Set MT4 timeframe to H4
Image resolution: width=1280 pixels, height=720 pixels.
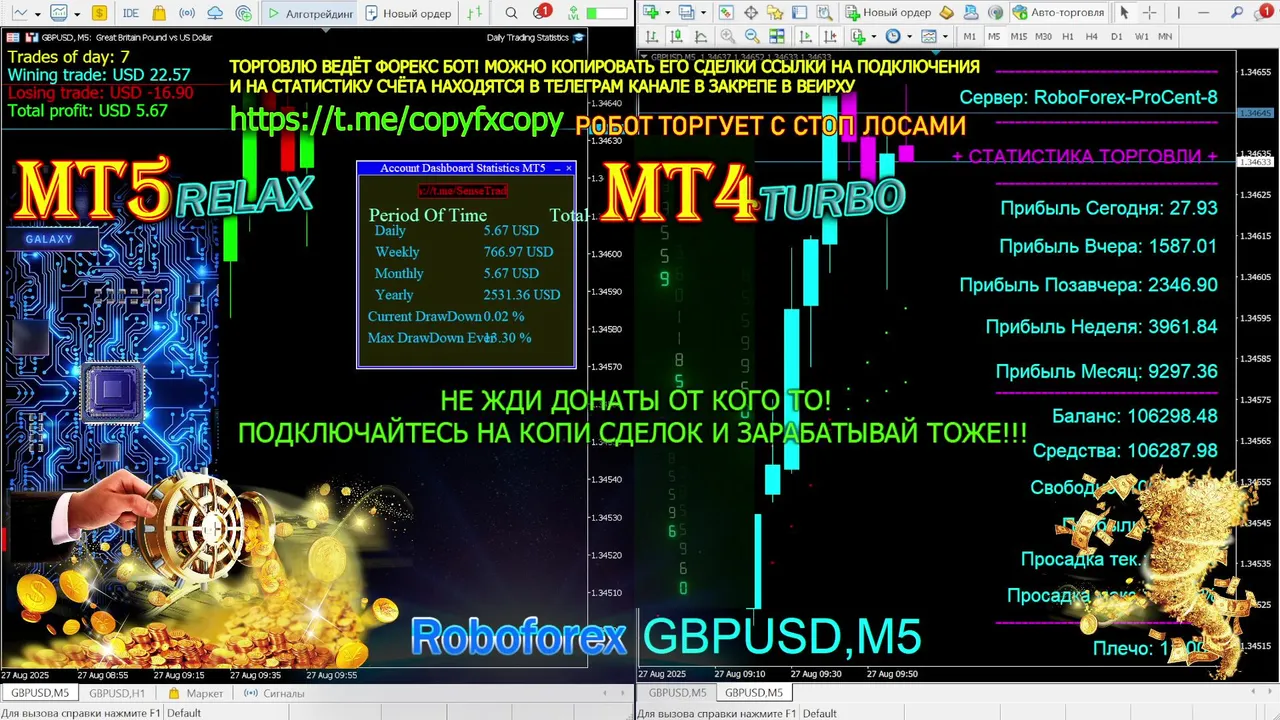(1092, 36)
